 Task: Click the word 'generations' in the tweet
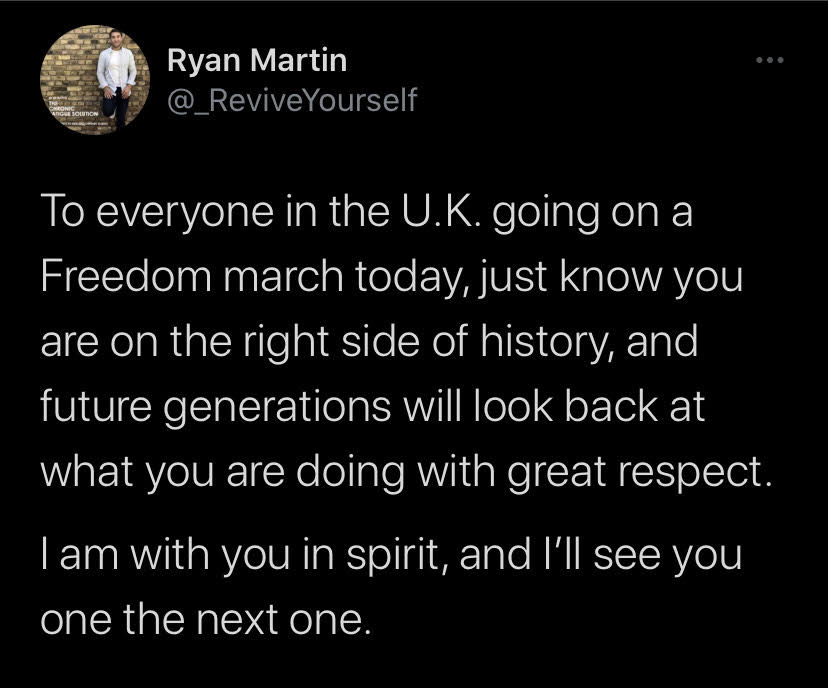click(x=277, y=409)
